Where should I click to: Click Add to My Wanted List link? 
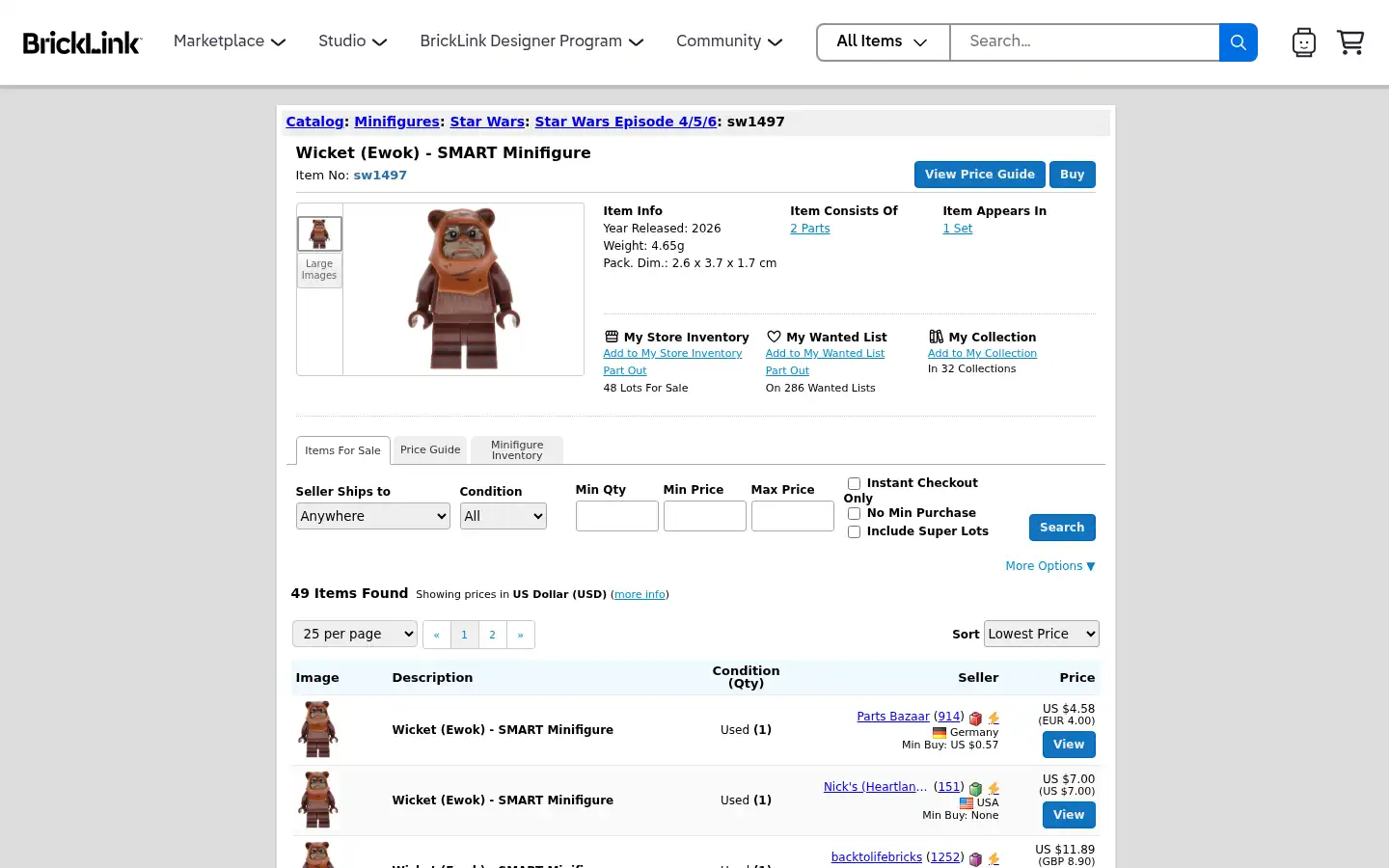[826, 354]
